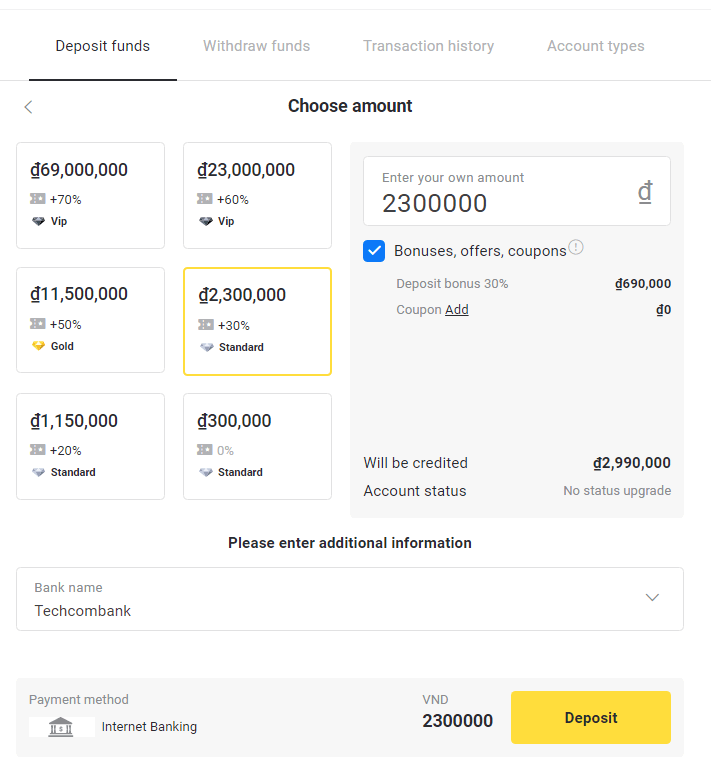Click the Vip diamond icon on đ69,000,000 card
Screen dimensions: 711x778
39,221
